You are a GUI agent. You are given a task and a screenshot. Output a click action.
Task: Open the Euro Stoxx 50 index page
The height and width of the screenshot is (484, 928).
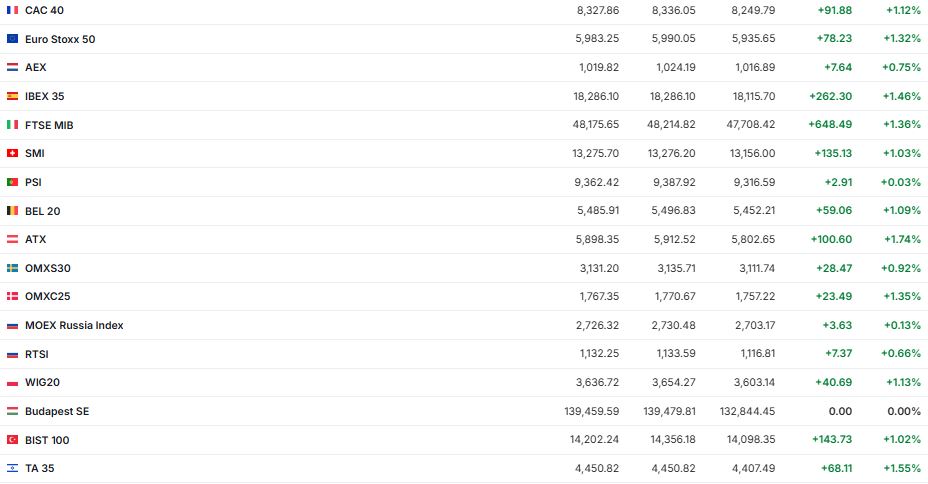(60, 39)
